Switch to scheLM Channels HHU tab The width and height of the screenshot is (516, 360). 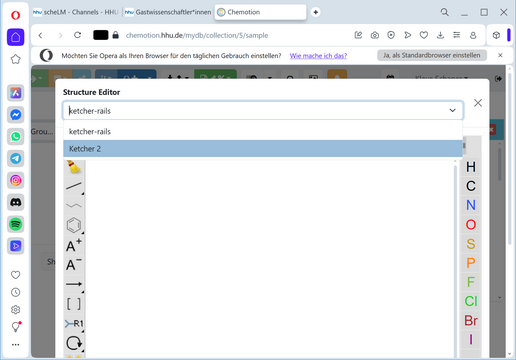76,12
